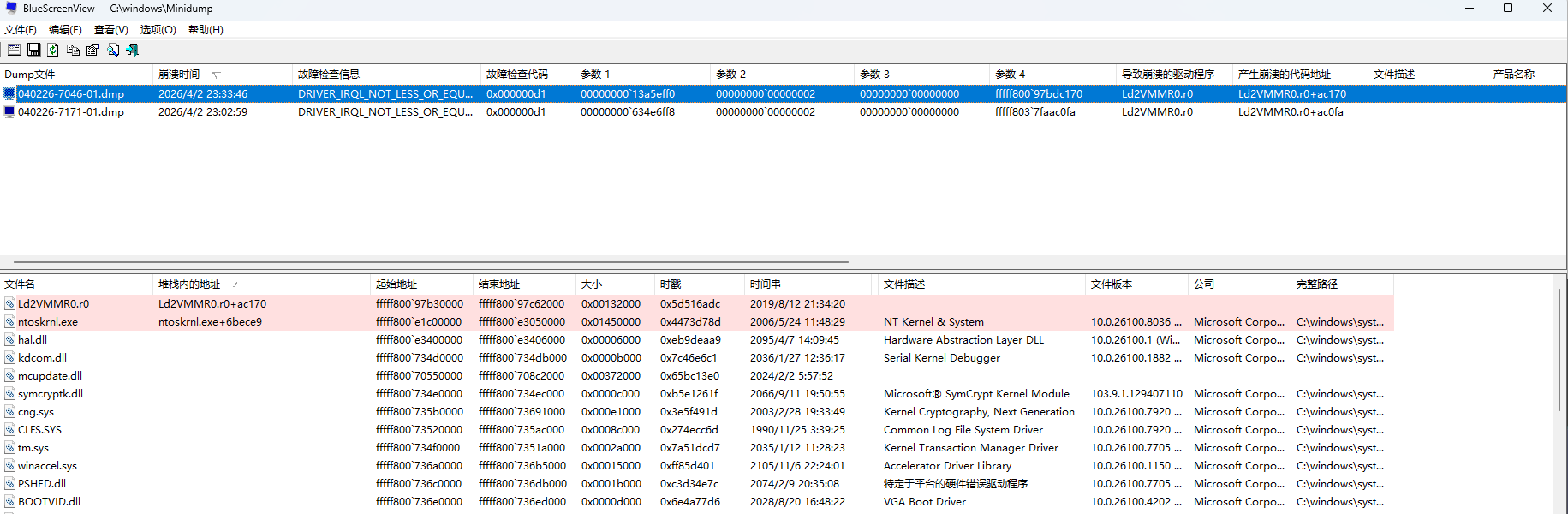Click parameter cell ffff803`7faac0fa
1568x514 pixels.
1035,112
